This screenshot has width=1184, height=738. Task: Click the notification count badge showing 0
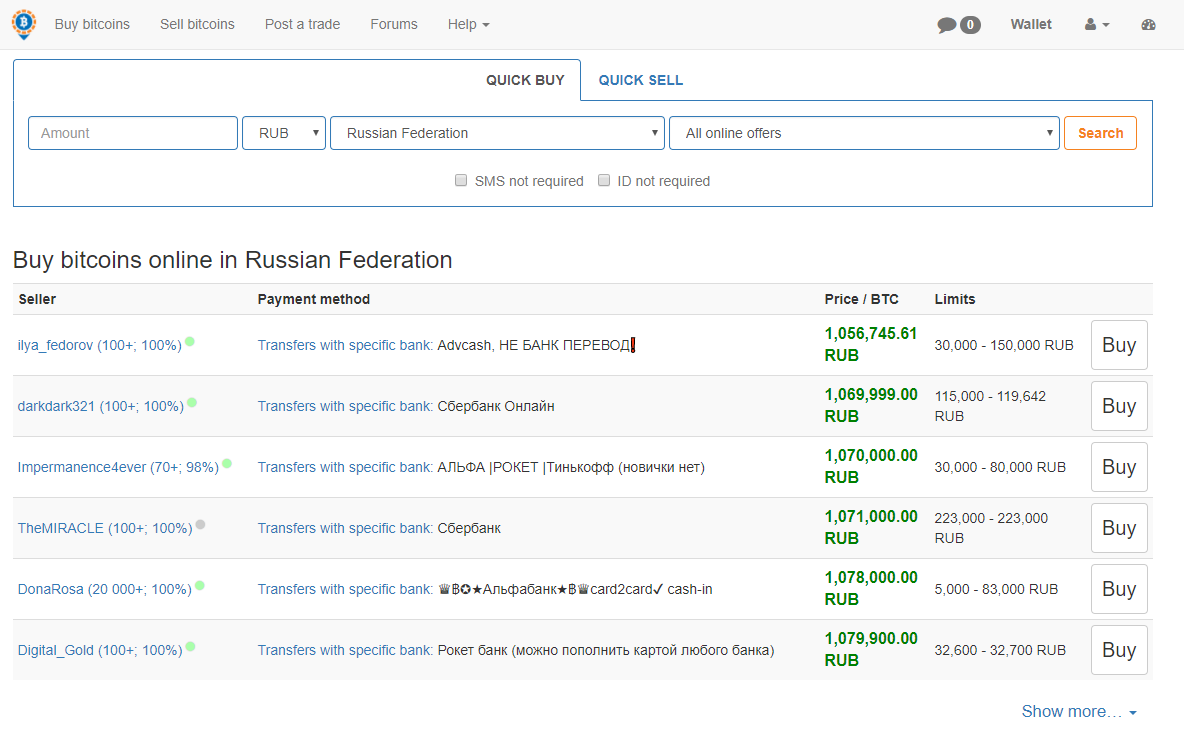[970, 25]
